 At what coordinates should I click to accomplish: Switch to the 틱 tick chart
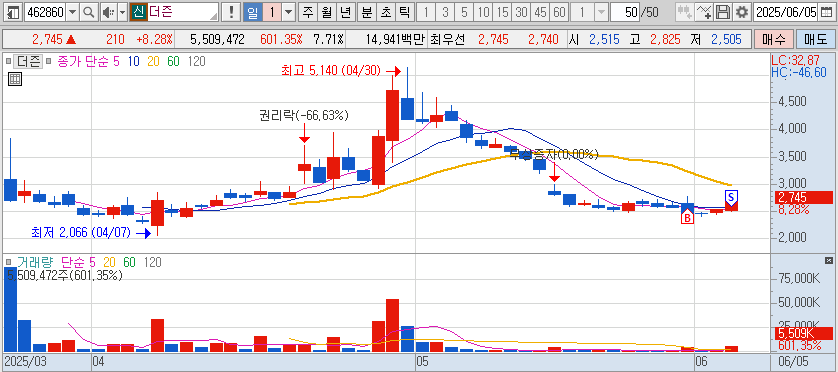coord(404,12)
